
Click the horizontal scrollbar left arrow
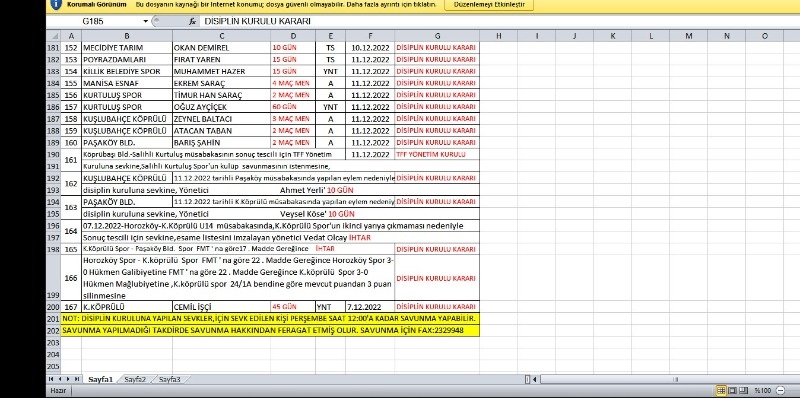tap(535, 379)
